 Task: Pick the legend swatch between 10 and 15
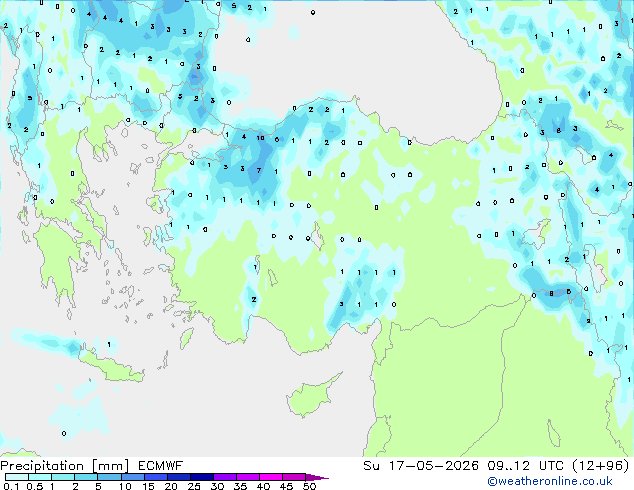[x=132, y=477]
